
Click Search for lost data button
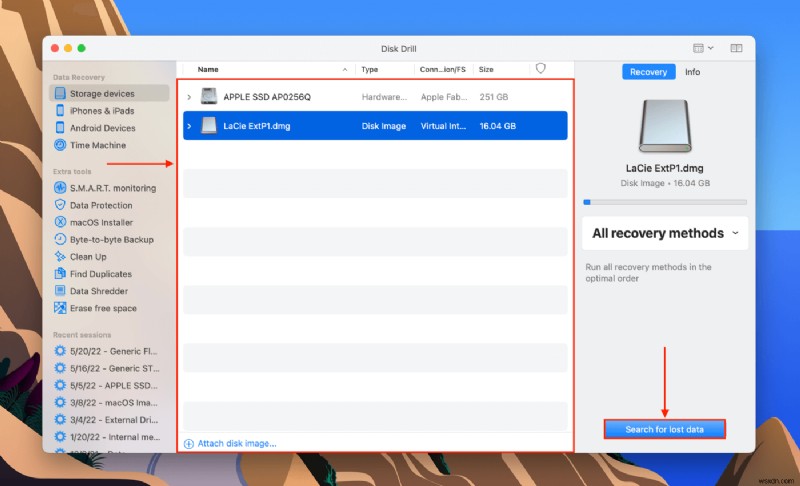[664, 429]
